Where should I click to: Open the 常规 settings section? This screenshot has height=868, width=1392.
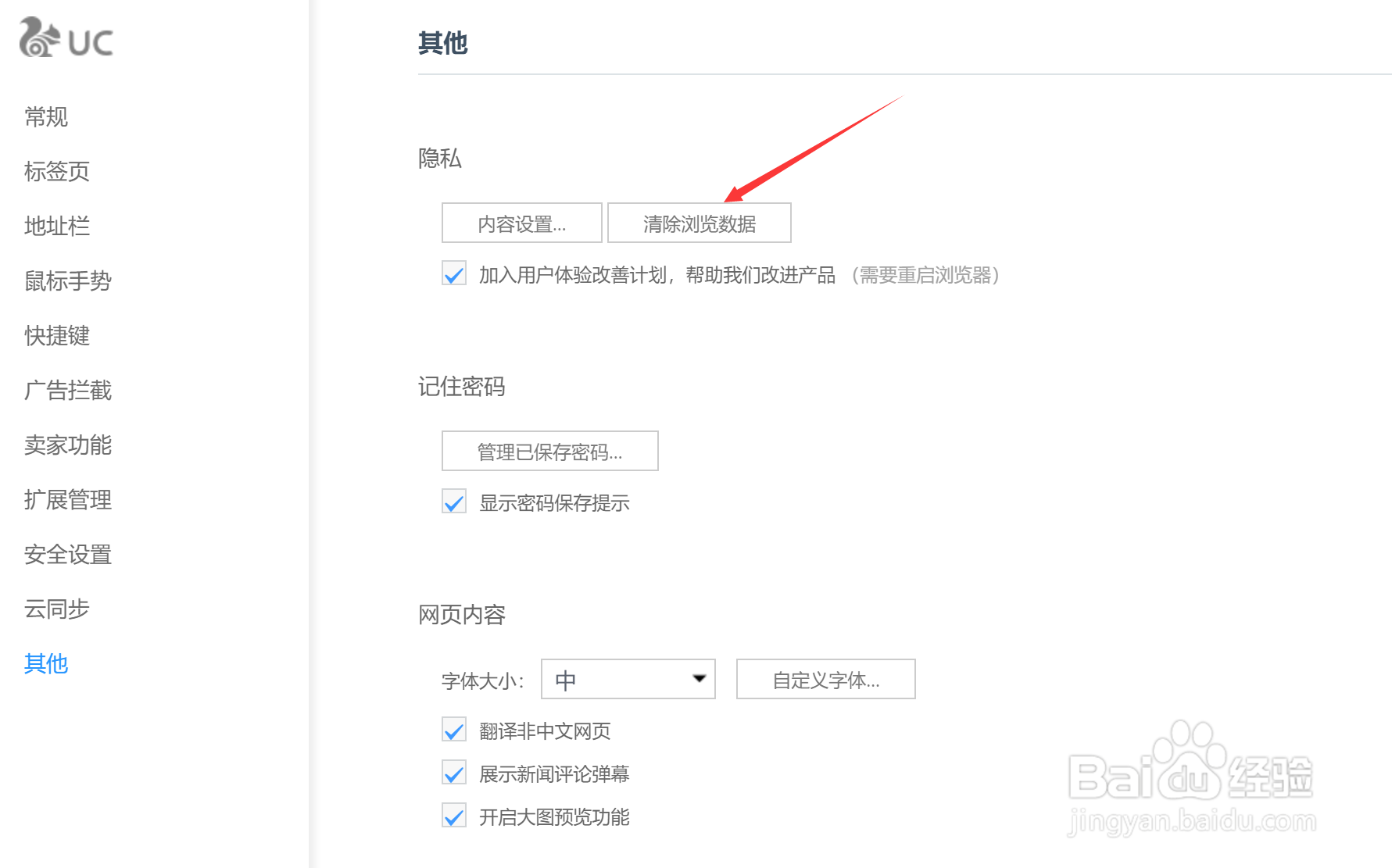tap(46, 117)
